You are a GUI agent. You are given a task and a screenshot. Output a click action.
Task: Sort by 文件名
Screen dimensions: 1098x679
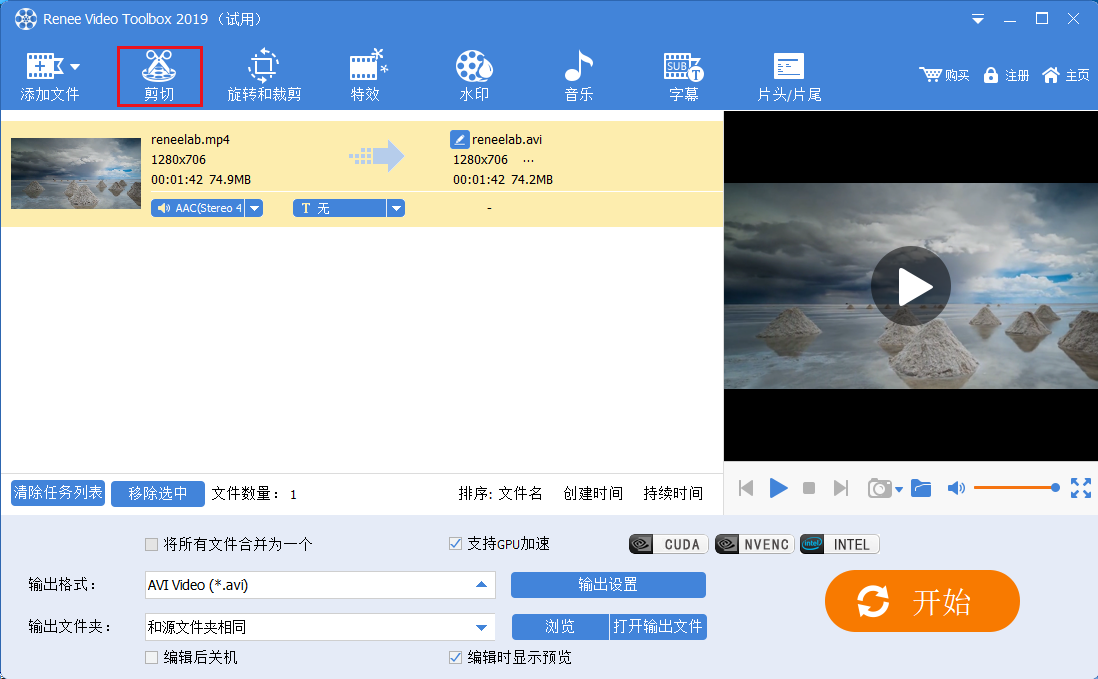pos(520,494)
